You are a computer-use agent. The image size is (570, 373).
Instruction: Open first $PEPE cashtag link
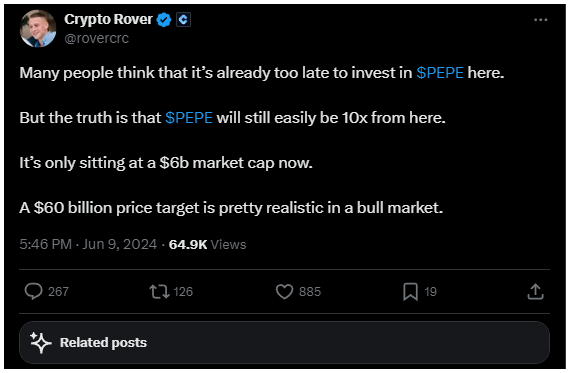click(440, 73)
